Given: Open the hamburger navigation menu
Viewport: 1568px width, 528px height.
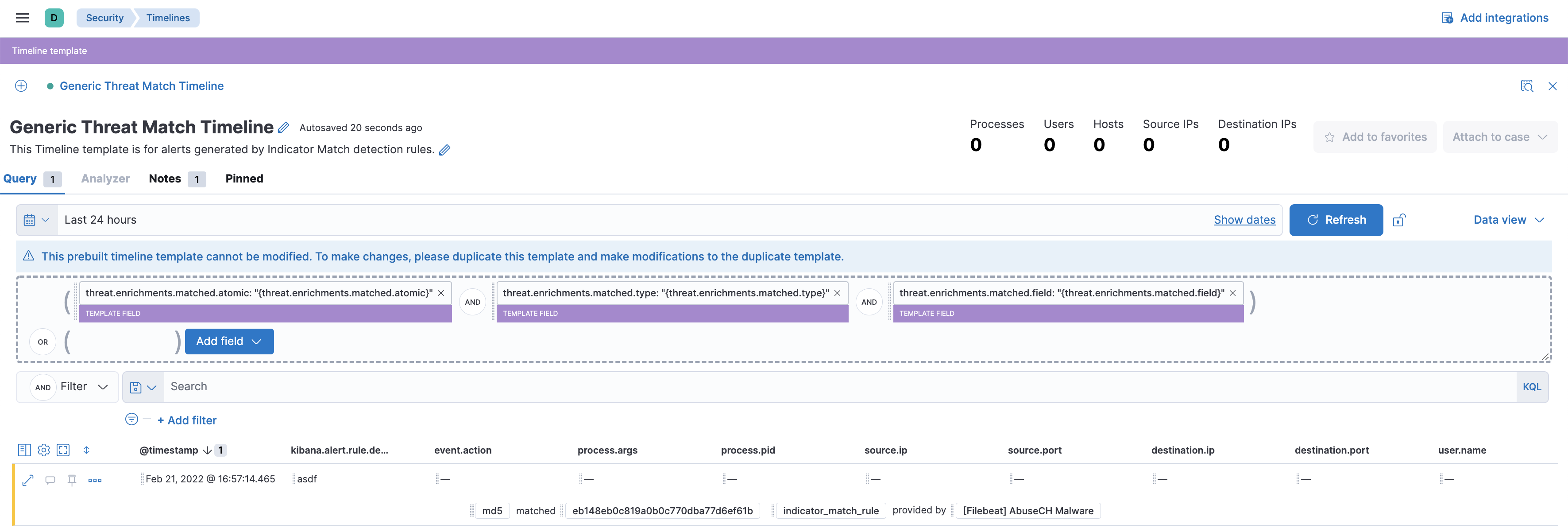Looking at the screenshot, I should click(23, 18).
